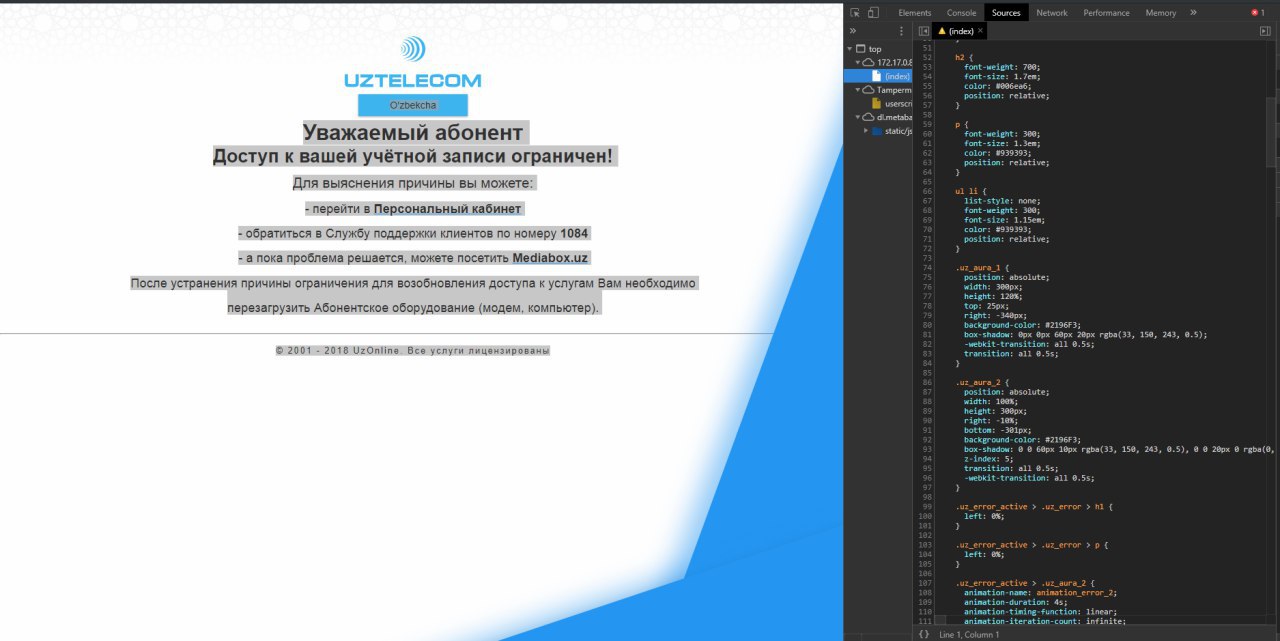Click the Уважаемый абонент heading
This screenshot has height=641, width=1280.
[x=413, y=133]
